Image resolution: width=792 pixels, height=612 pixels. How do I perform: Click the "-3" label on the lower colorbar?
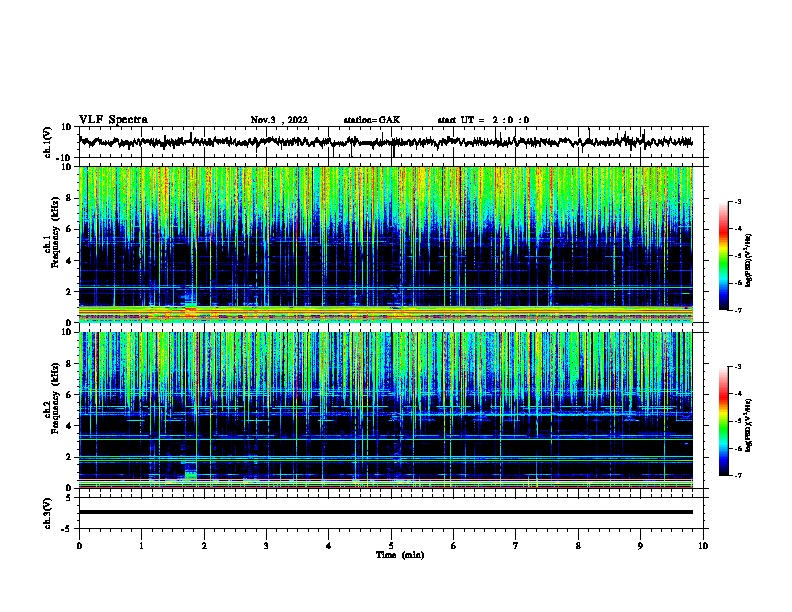[737, 367]
